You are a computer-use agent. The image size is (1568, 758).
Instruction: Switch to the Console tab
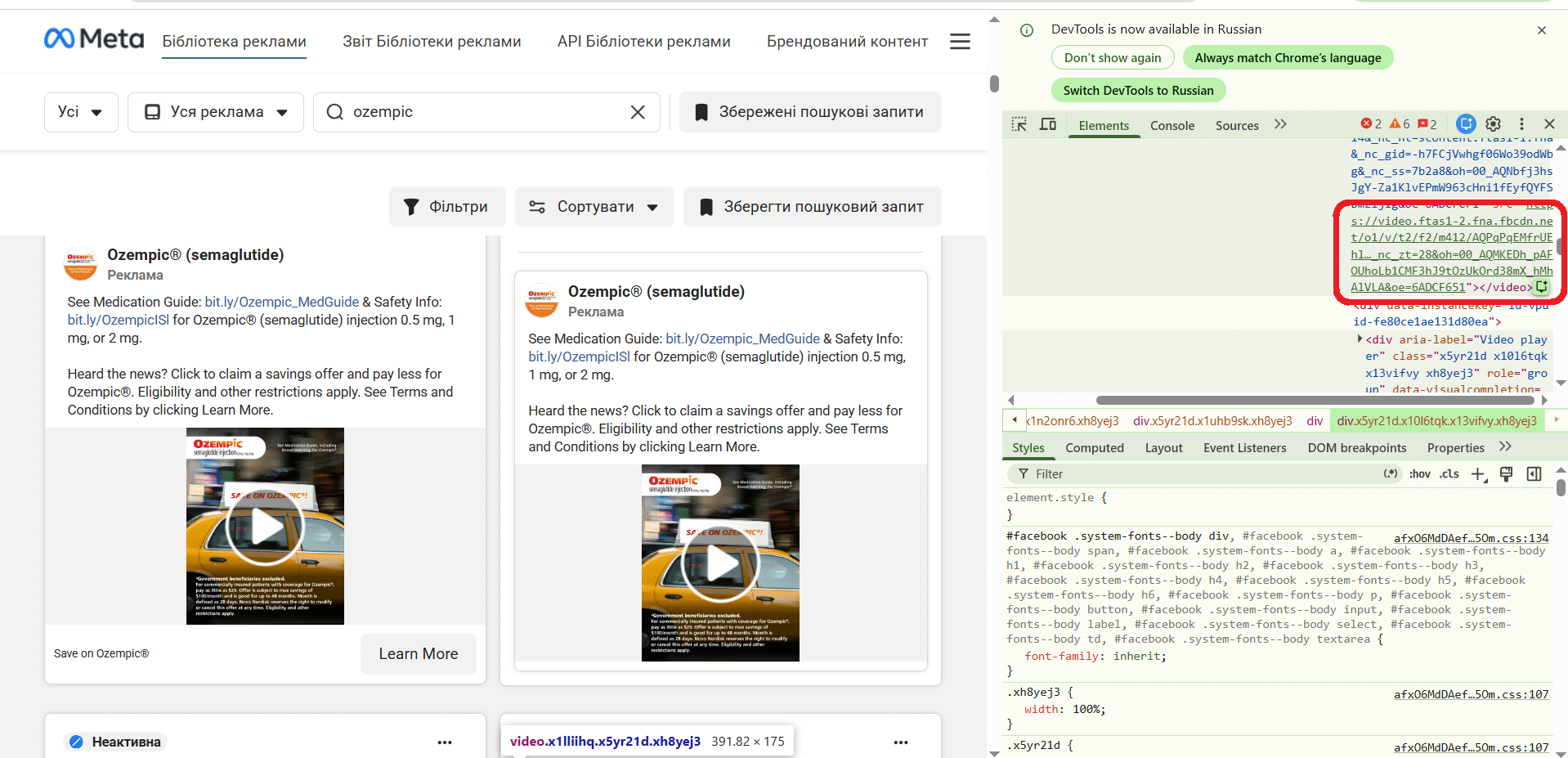coord(1172,125)
